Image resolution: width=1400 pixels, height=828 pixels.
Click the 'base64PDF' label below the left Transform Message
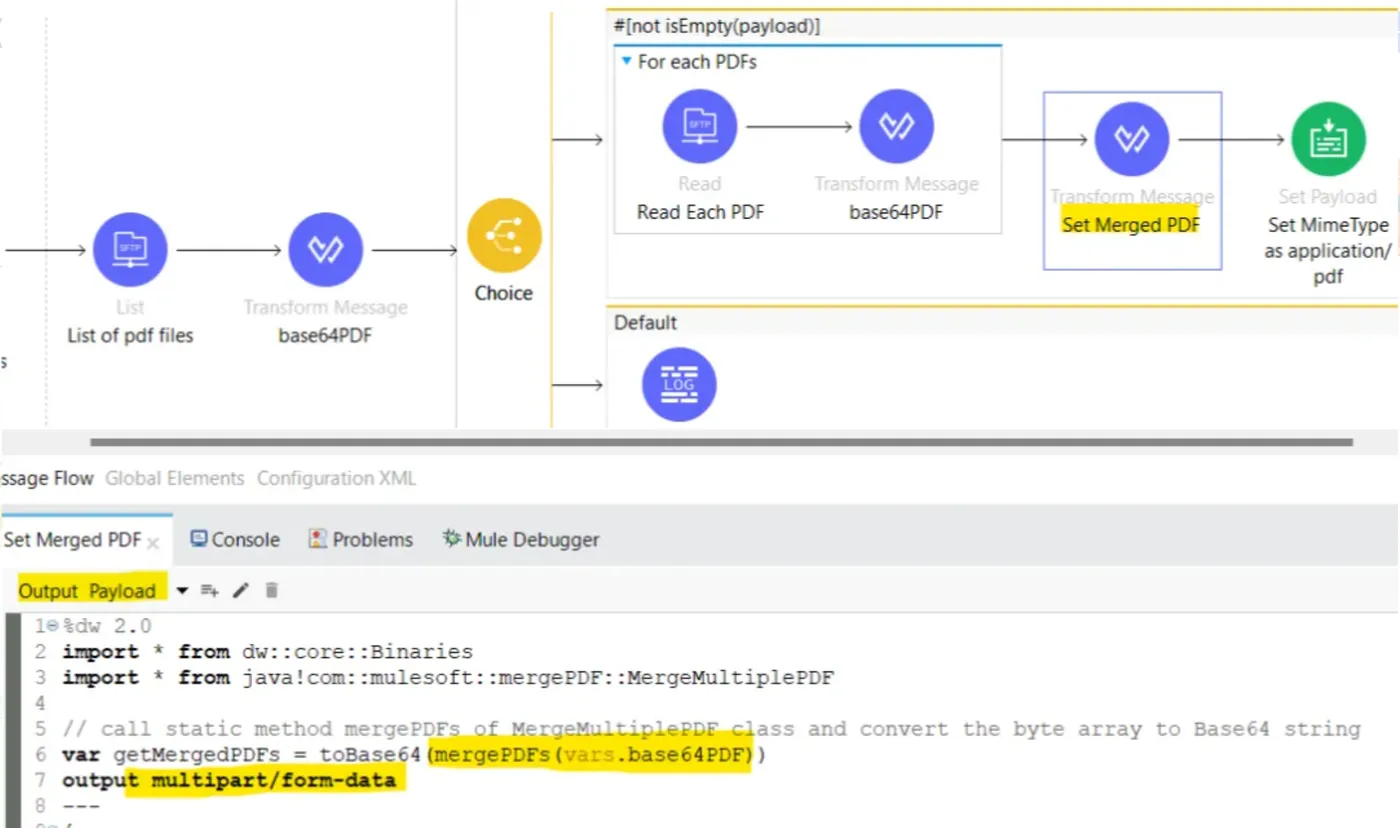coord(325,335)
